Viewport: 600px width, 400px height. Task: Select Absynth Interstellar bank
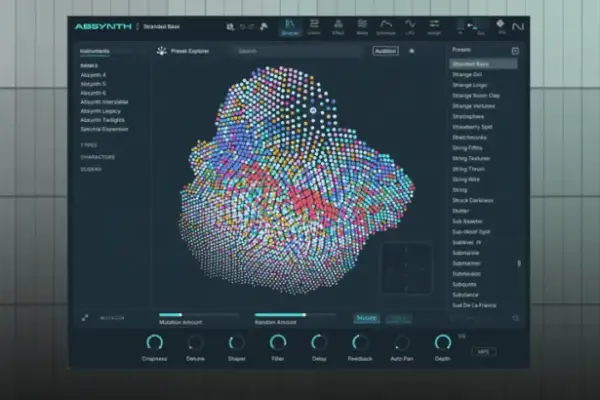coord(104,102)
